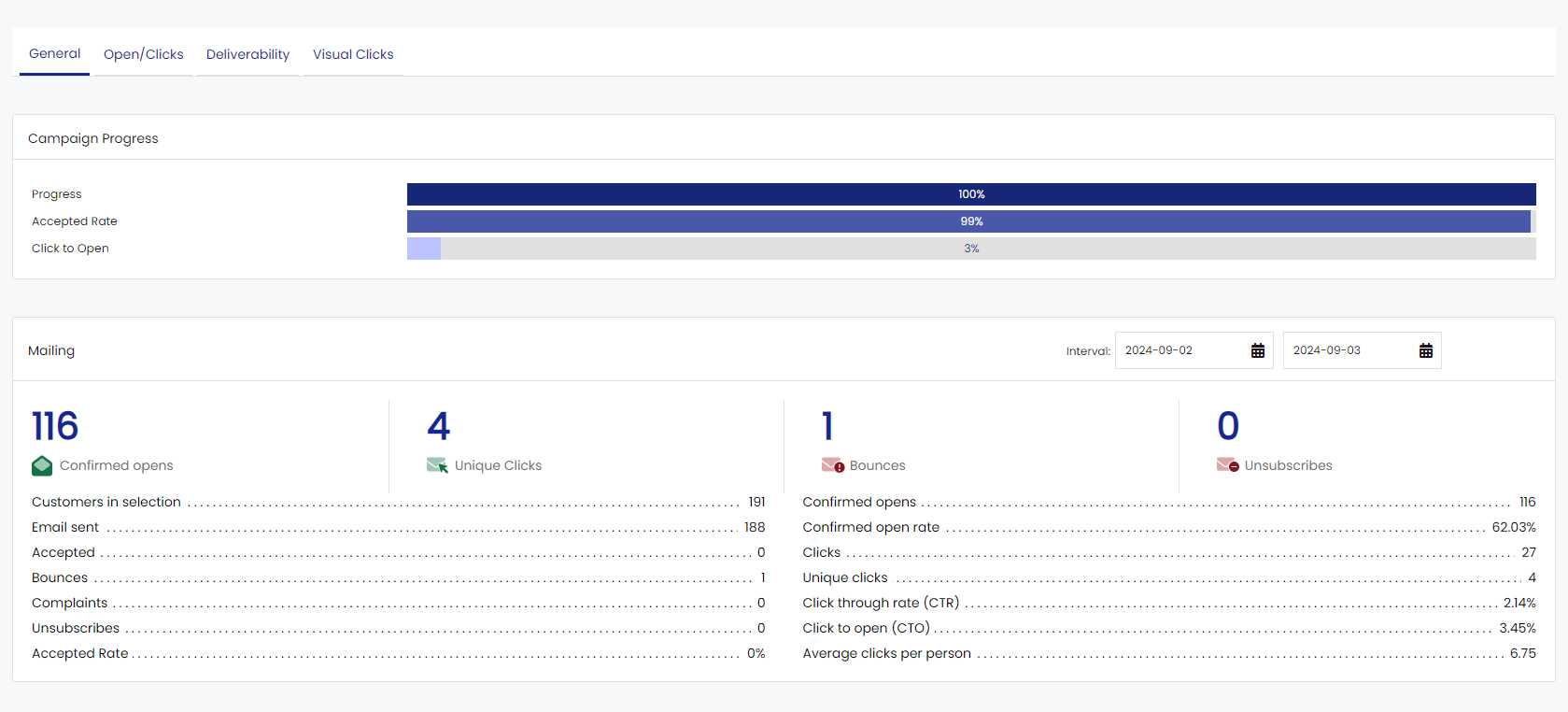Image resolution: width=1568 pixels, height=712 pixels.
Task: Go to the Visual Clicks tab
Action: (x=353, y=55)
